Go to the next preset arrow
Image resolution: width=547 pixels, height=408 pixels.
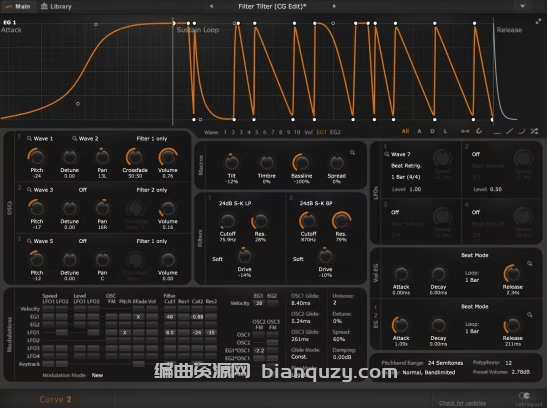(334, 6)
